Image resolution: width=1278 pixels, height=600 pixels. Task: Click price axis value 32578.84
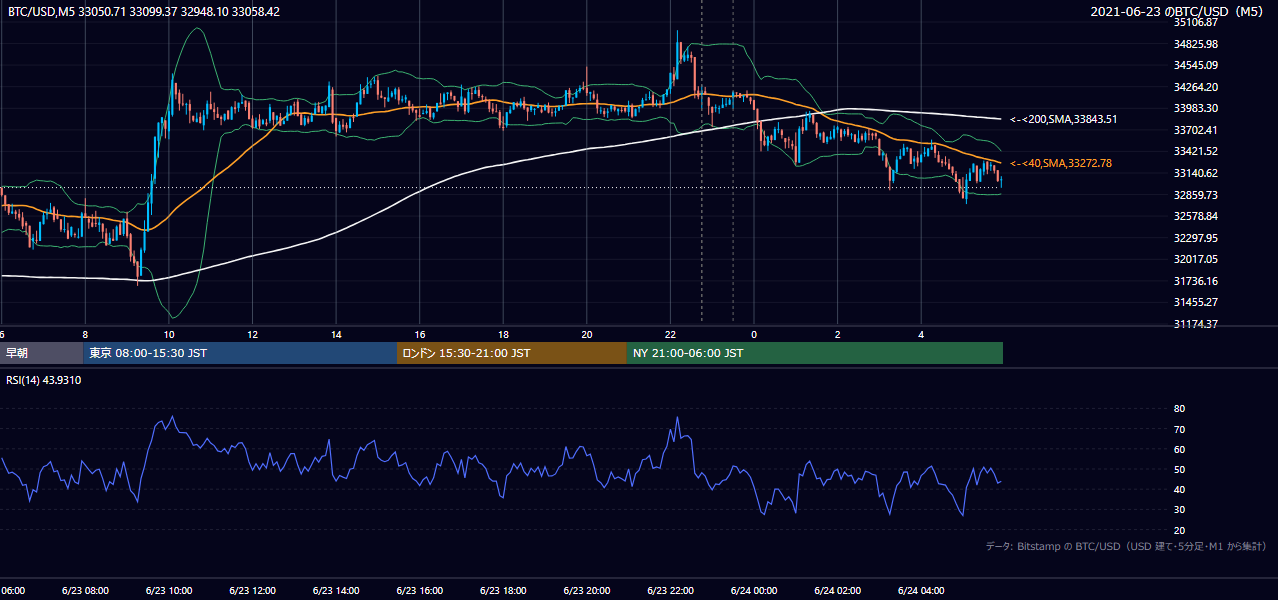tap(1195, 216)
